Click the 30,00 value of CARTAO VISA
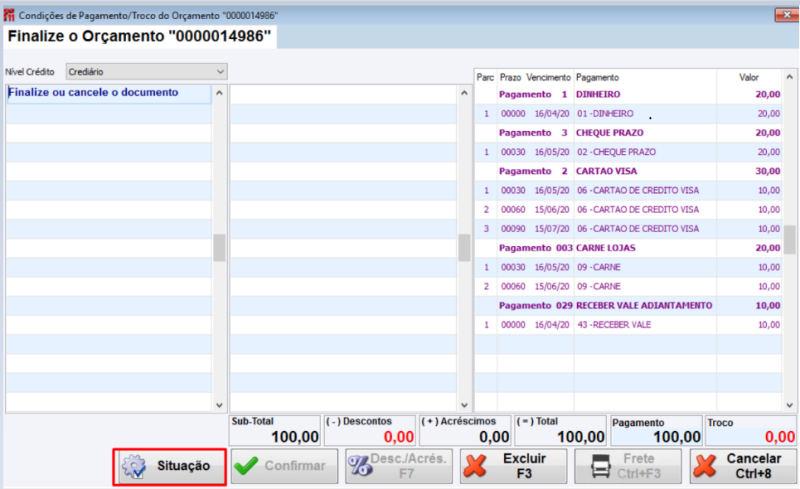The height and width of the screenshot is (489, 800). (x=767, y=171)
